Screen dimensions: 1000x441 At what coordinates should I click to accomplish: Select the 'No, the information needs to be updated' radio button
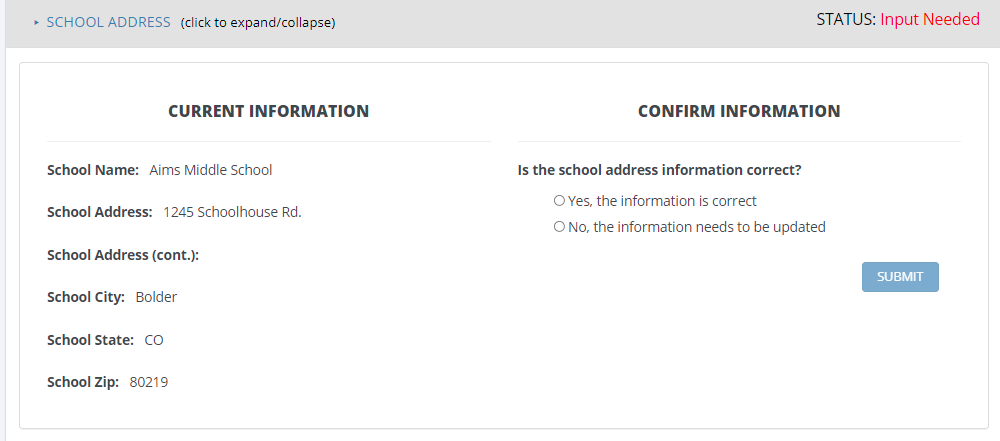560,227
